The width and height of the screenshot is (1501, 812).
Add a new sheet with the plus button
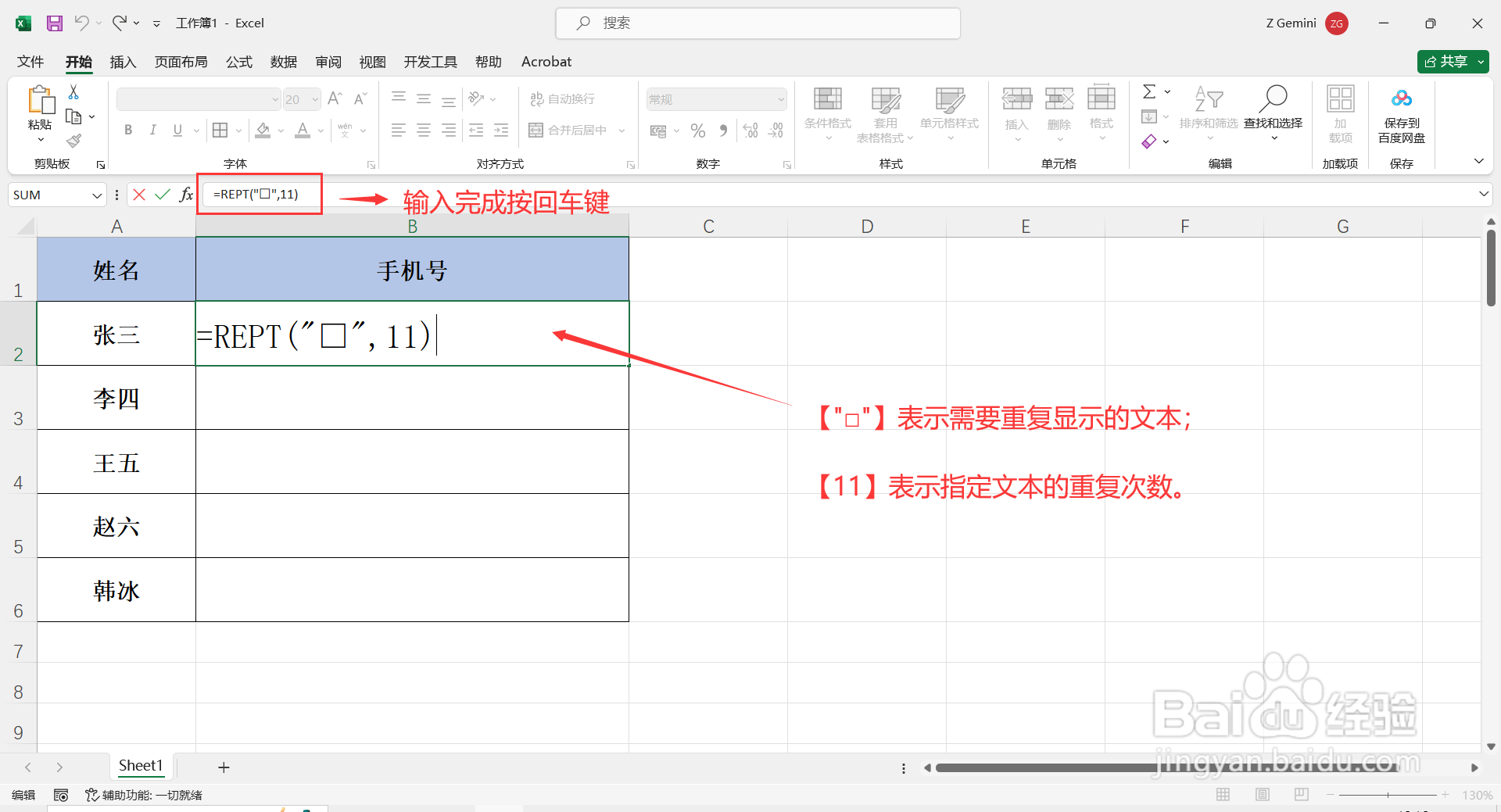click(x=224, y=767)
